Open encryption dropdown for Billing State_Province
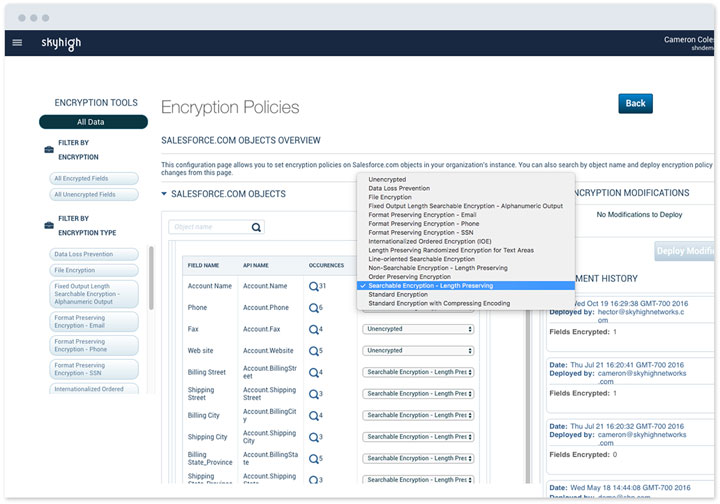Viewport: 720px width, 504px height. (x=418, y=459)
